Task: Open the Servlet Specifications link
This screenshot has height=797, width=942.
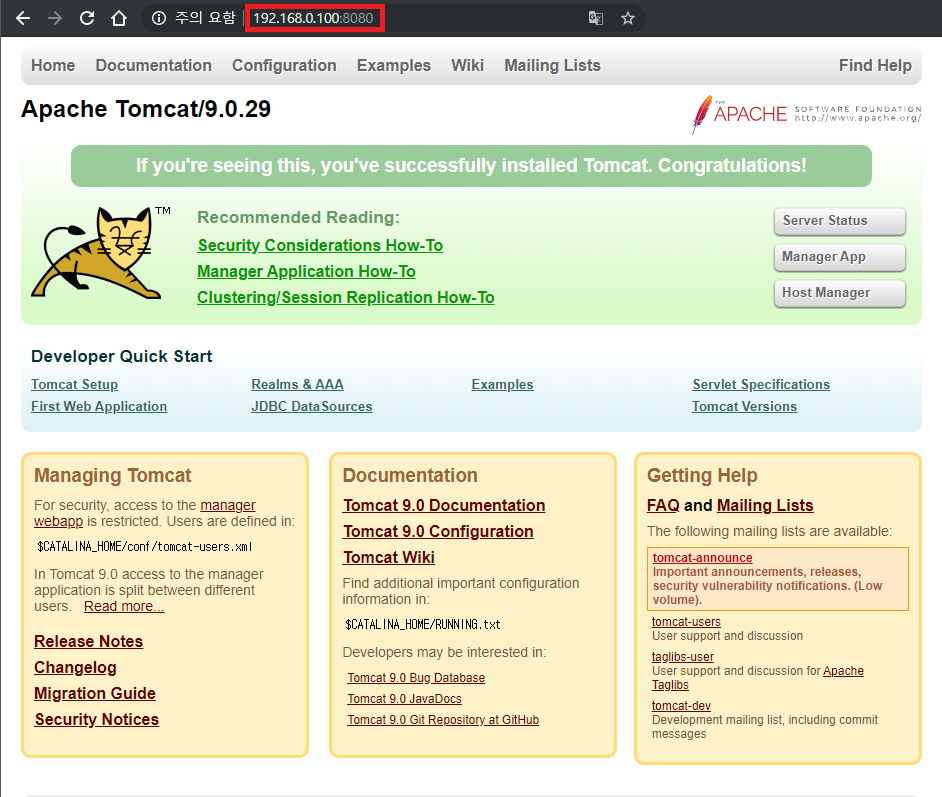Action: tap(761, 384)
